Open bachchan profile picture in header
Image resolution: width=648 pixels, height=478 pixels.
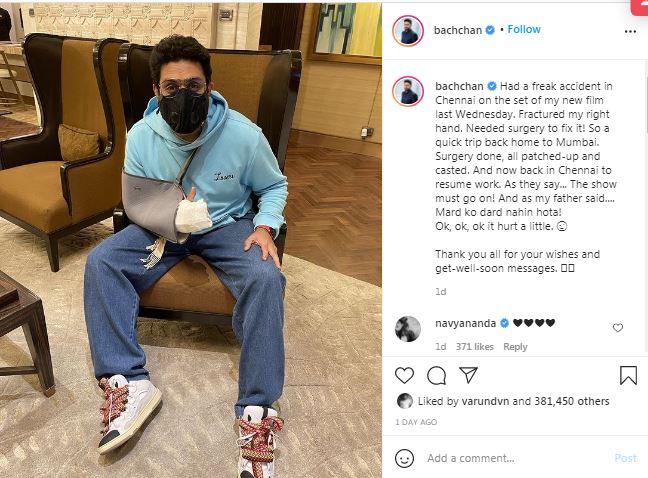(408, 31)
